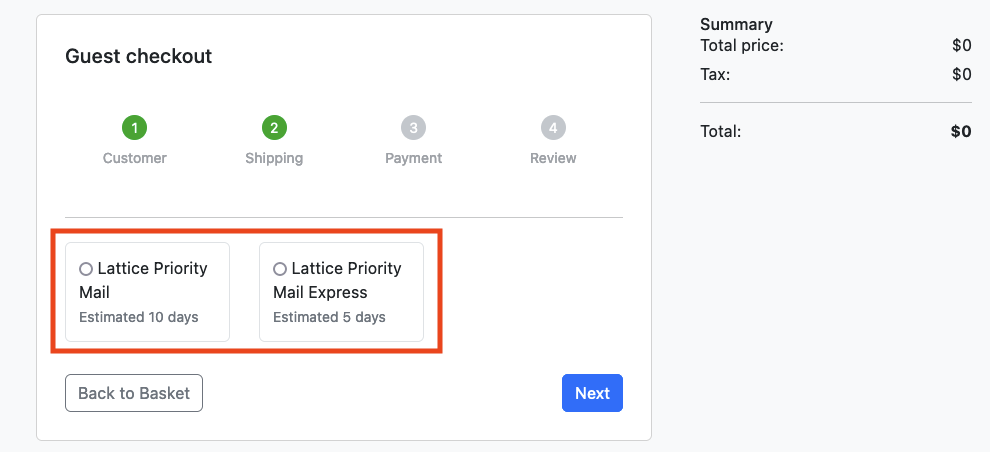Click the Tax row label
Image resolution: width=990 pixels, height=452 pixels.
pos(715,74)
